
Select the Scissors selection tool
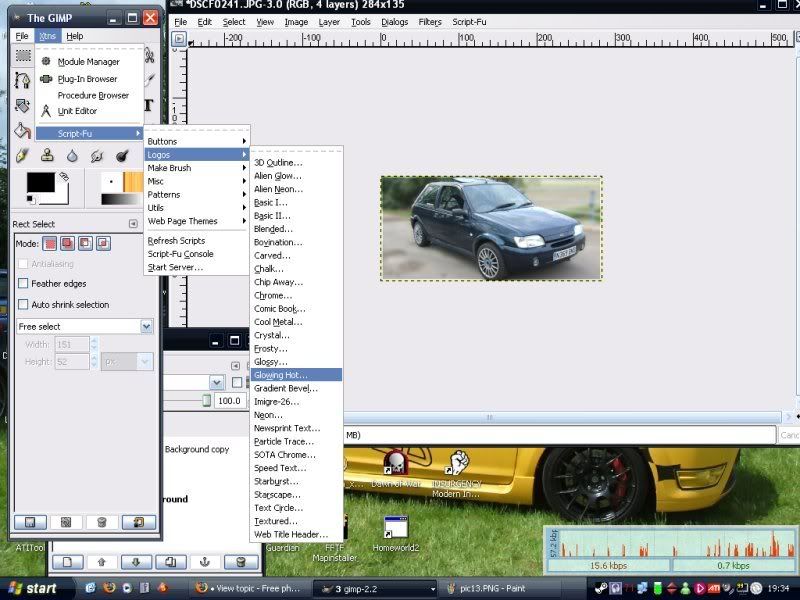(149, 56)
